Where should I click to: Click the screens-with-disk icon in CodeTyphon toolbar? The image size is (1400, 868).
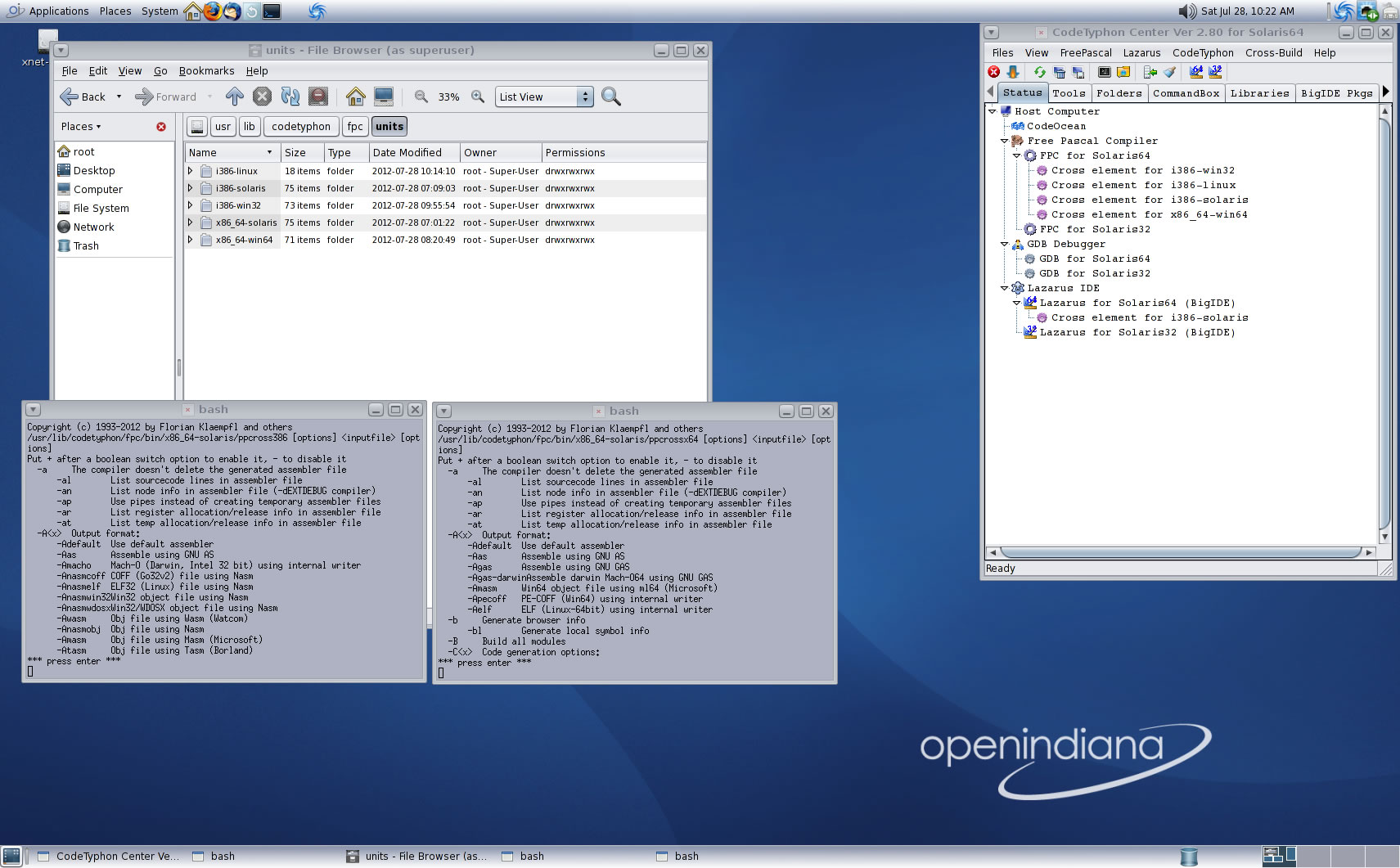(1078, 73)
